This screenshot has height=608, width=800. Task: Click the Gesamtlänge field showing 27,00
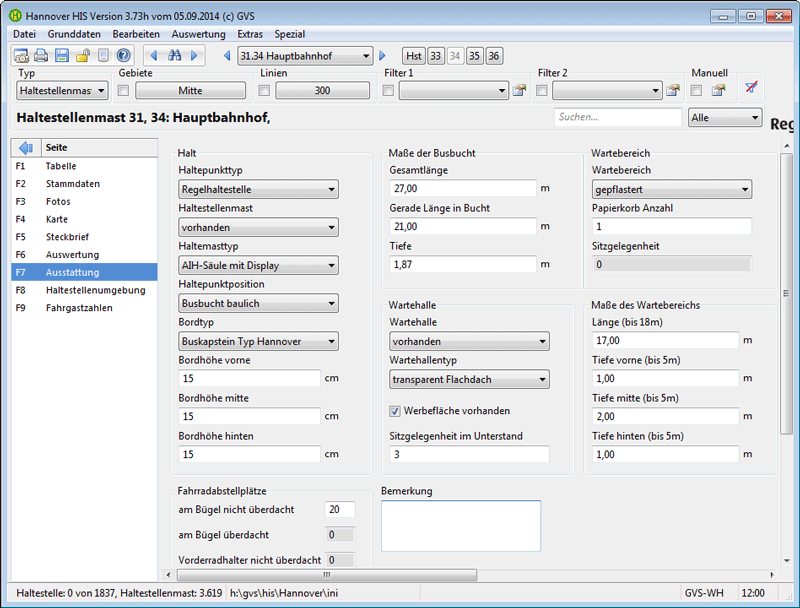click(463, 189)
